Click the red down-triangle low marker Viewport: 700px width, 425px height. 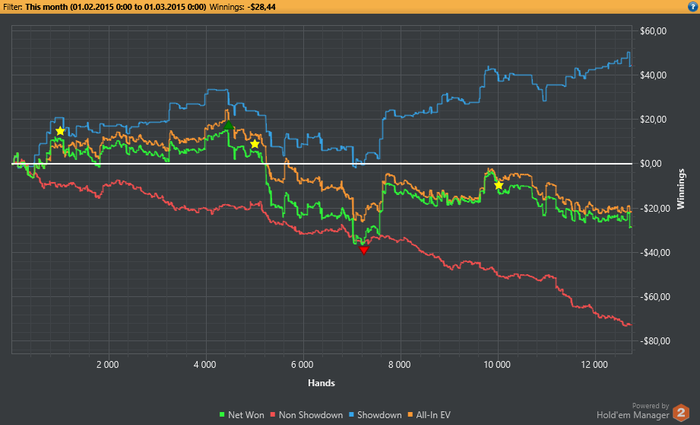[x=364, y=250]
